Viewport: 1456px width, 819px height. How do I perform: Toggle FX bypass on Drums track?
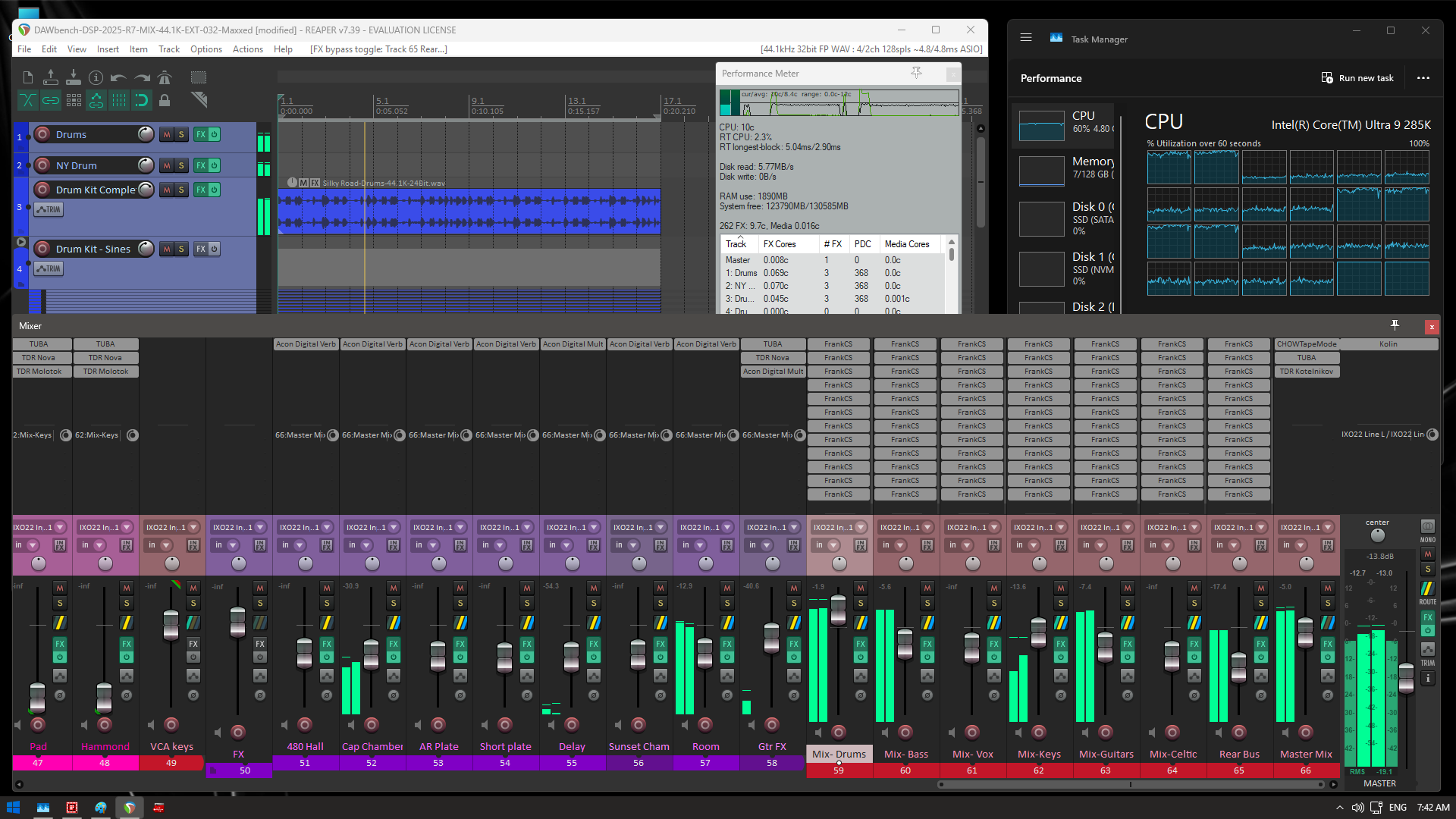(215, 134)
